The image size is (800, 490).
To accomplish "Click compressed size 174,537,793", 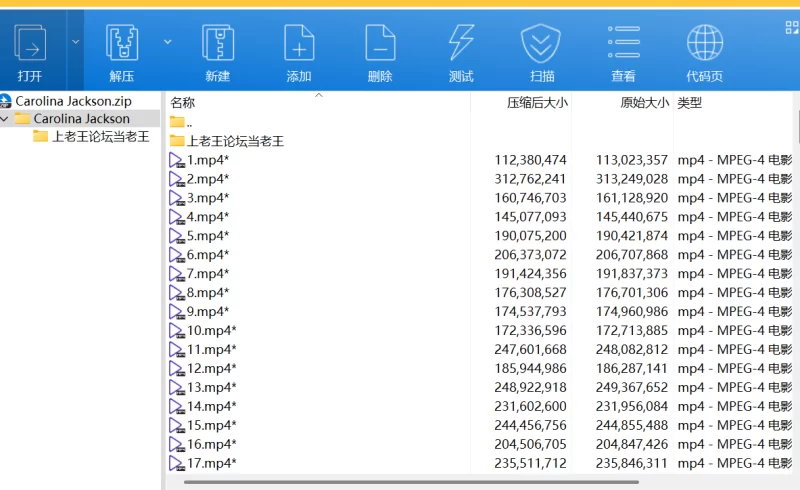I will pyautogui.click(x=530, y=311).
